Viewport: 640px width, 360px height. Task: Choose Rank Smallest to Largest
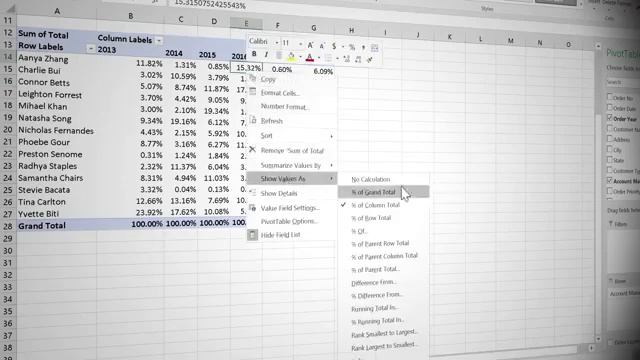(x=383, y=334)
